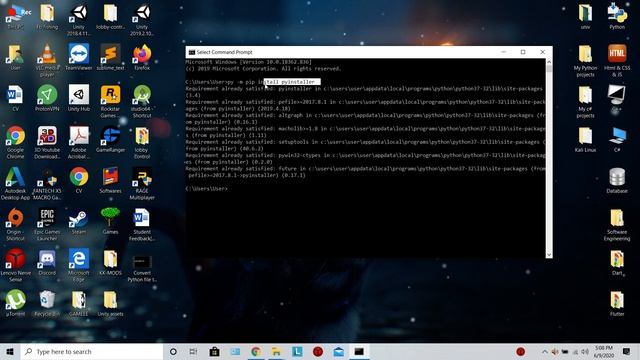This screenshot has width=640, height=360.
Task: Open ProtonVPN shortcut on desktop
Action: point(47,98)
